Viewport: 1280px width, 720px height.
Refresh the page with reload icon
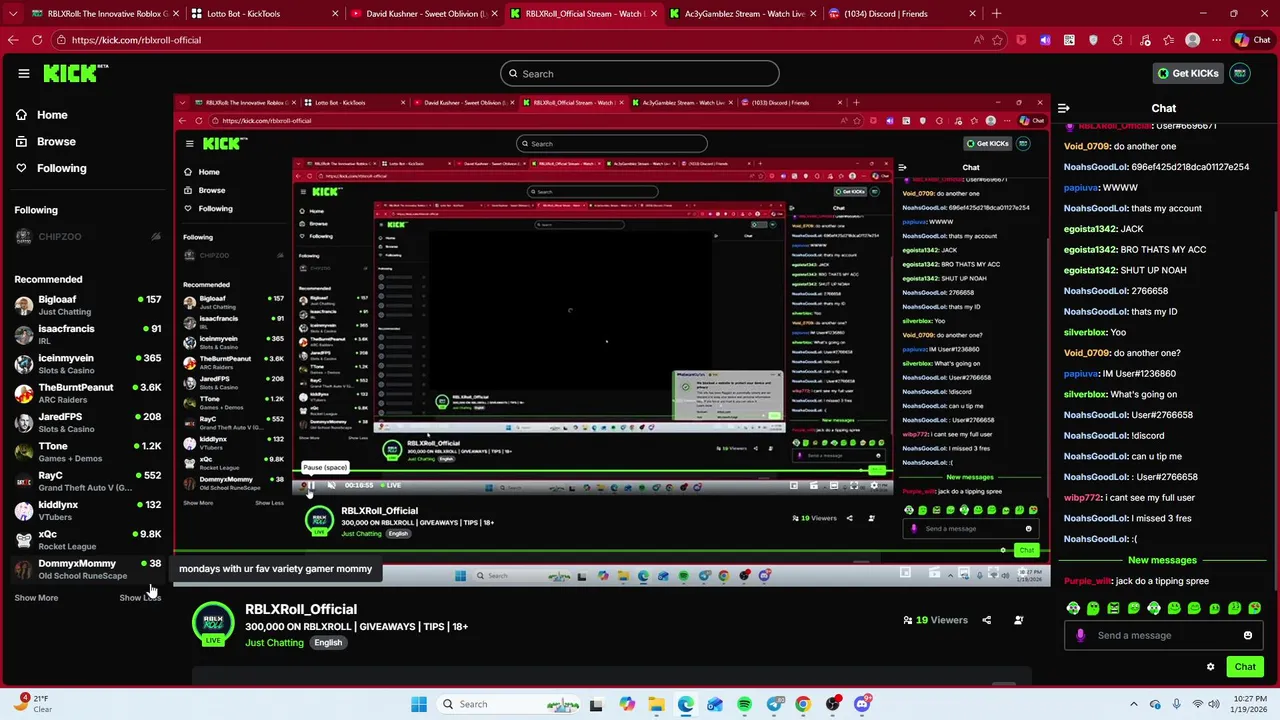pyautogui.click(x=37, y=40)
